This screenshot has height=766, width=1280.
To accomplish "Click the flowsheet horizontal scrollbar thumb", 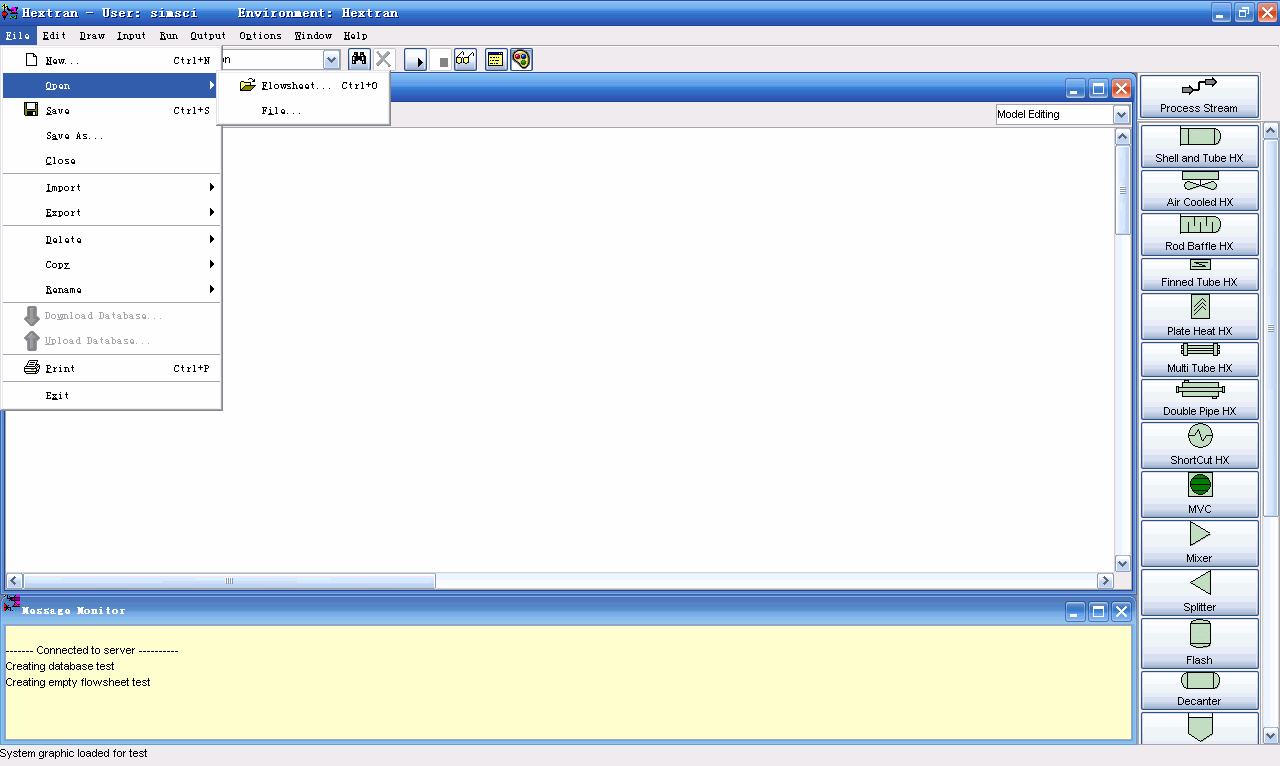I will (x=229, y=581).
